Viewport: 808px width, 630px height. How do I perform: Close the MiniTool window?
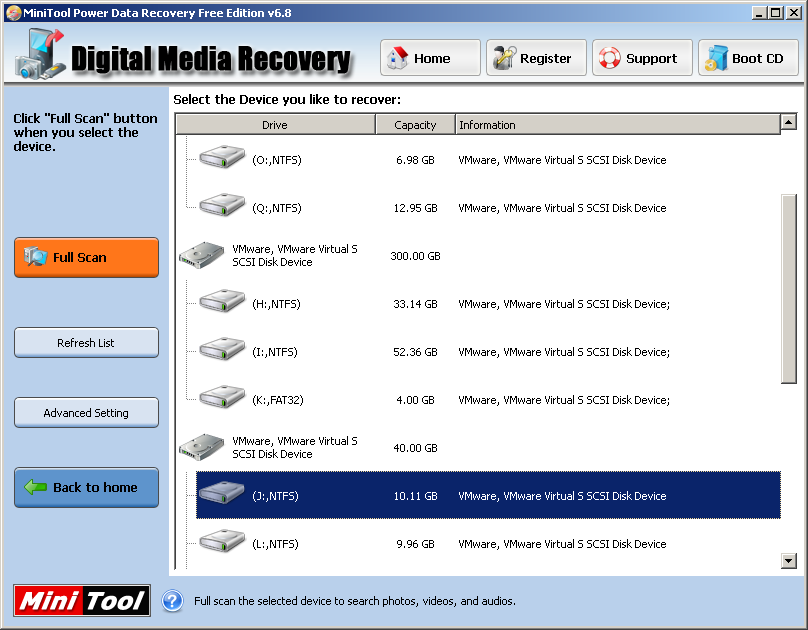794,13
